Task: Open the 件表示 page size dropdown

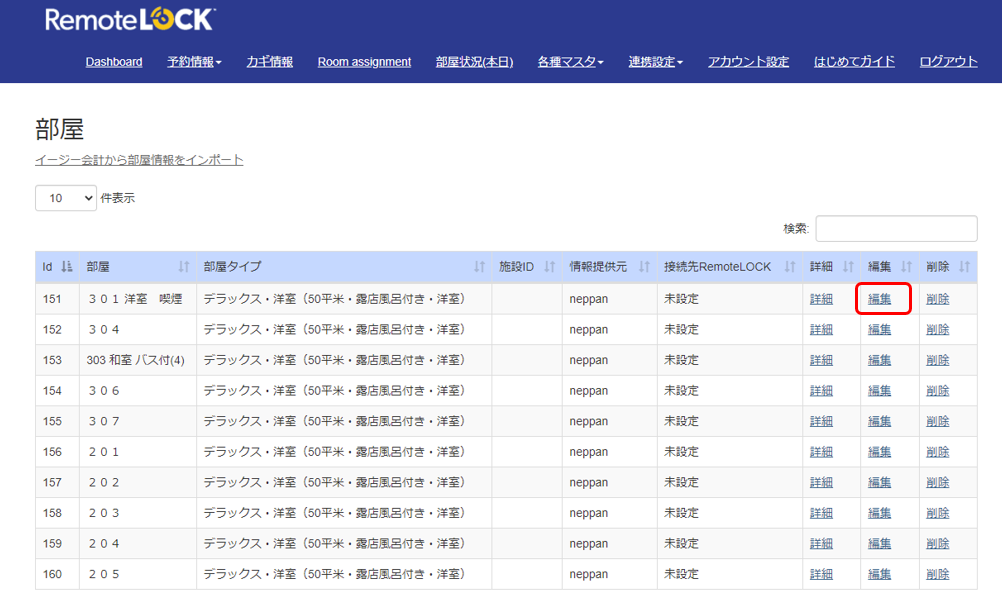Action: [x=66, y=198]
